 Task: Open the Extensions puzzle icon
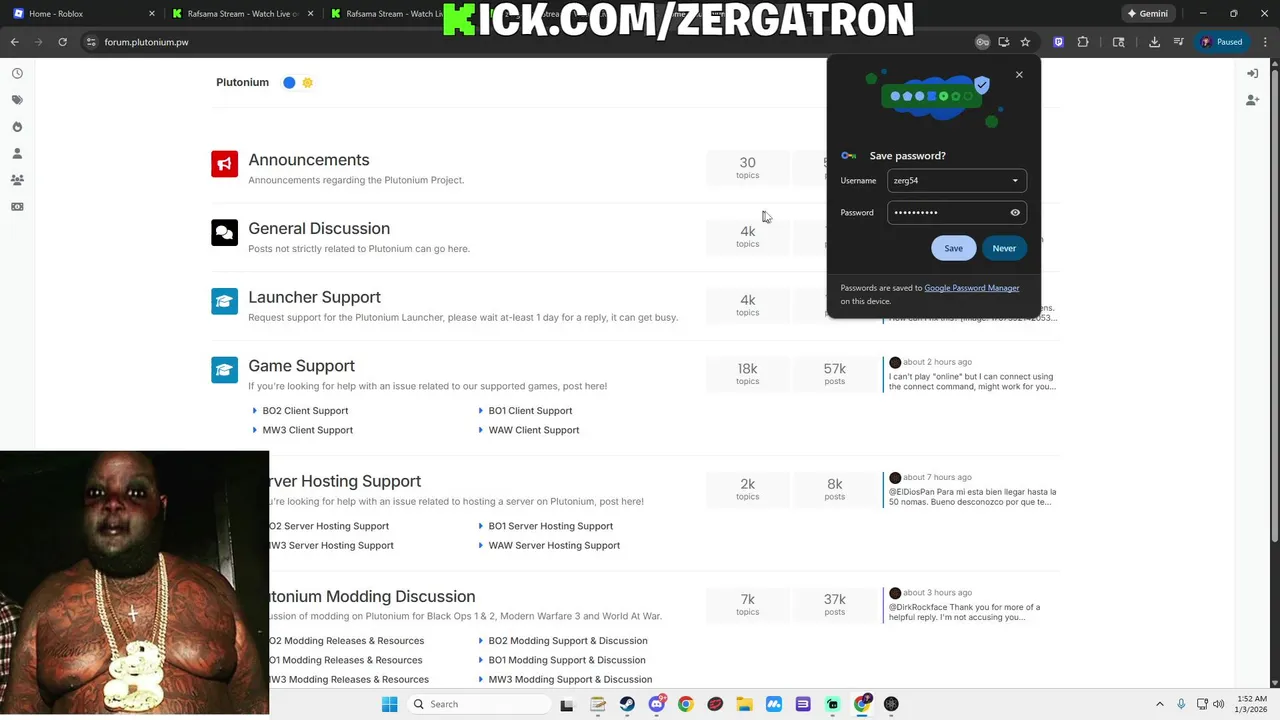pyautogui.click(x=1083, y=42)
